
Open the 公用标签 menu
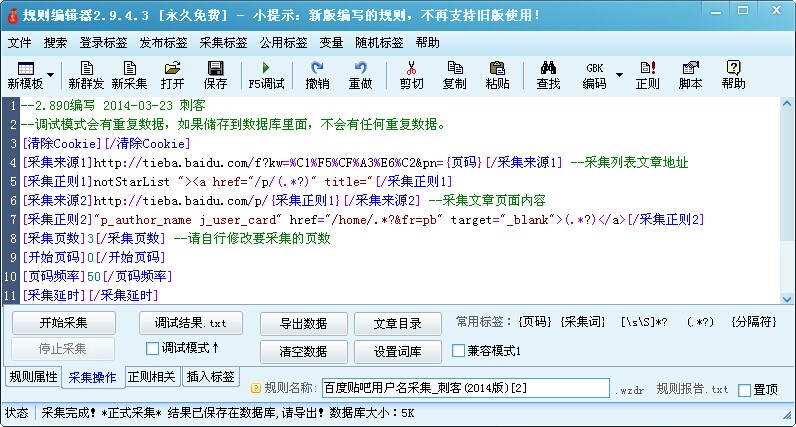coord(283,43)
